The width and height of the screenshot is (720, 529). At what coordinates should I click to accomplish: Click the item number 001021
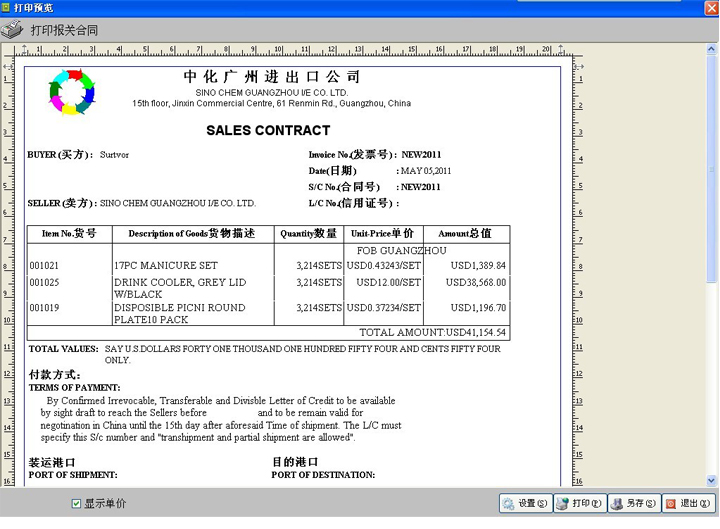[x=44, y=265]
